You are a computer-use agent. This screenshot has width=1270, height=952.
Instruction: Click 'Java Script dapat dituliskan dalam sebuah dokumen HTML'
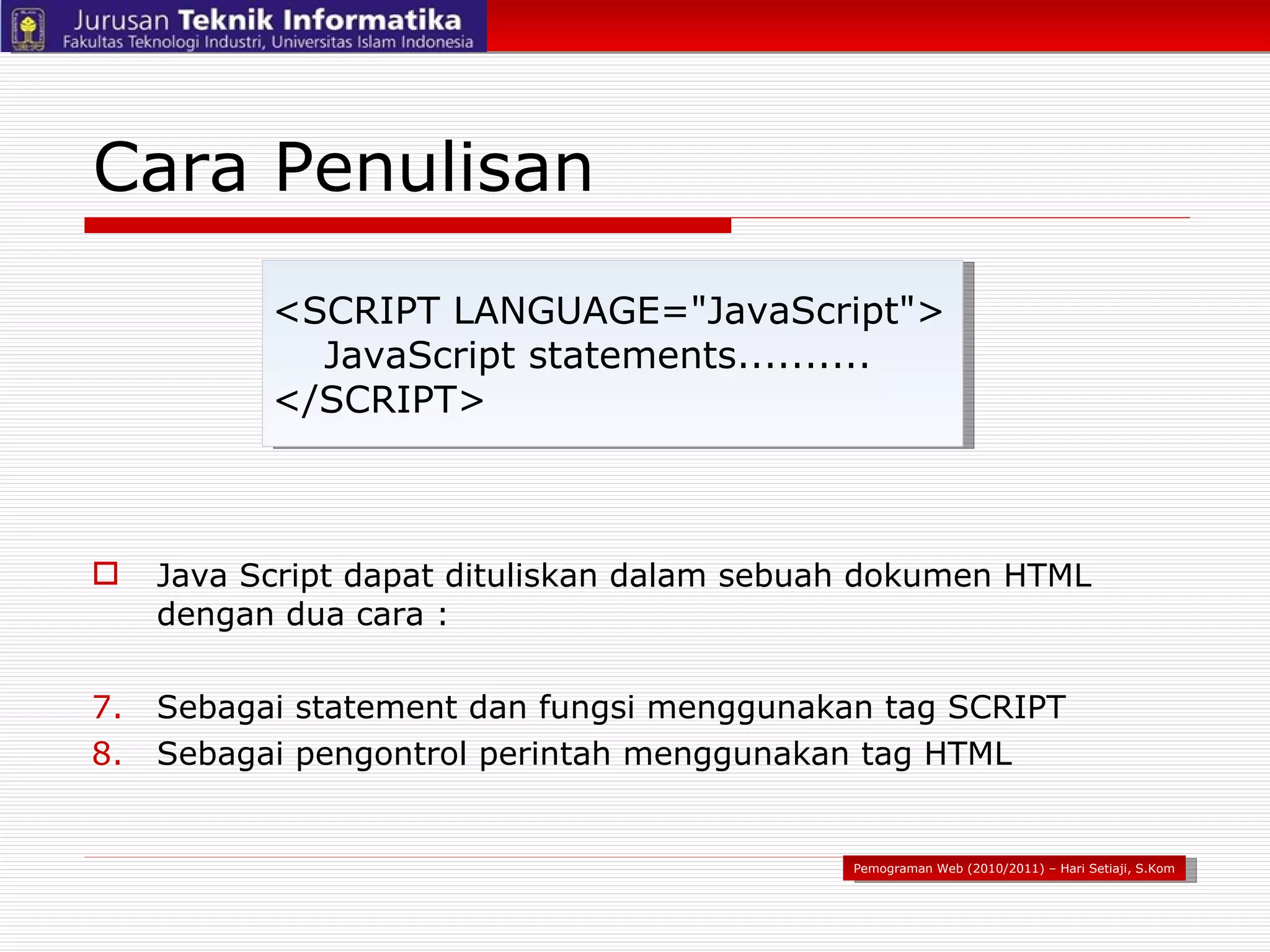click(624, 576)
